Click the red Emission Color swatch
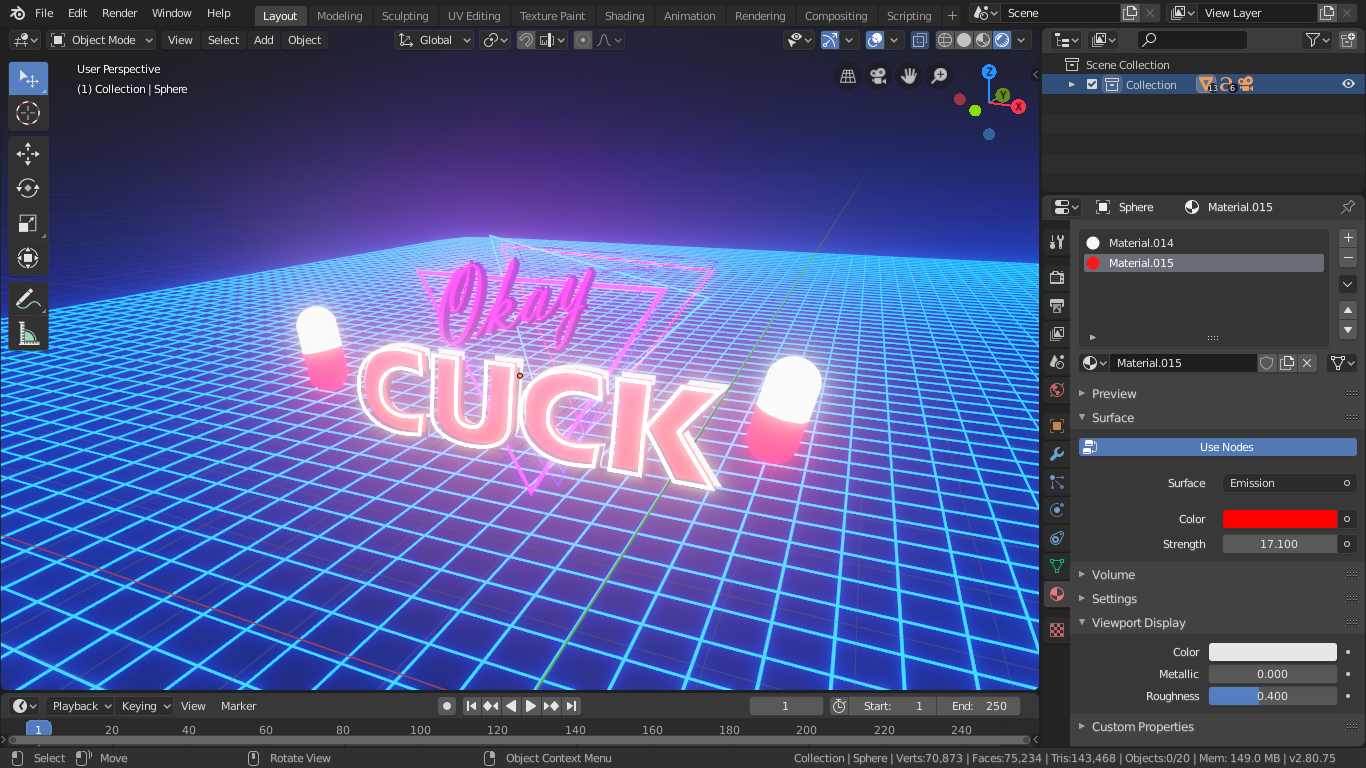 [1279, 518]
